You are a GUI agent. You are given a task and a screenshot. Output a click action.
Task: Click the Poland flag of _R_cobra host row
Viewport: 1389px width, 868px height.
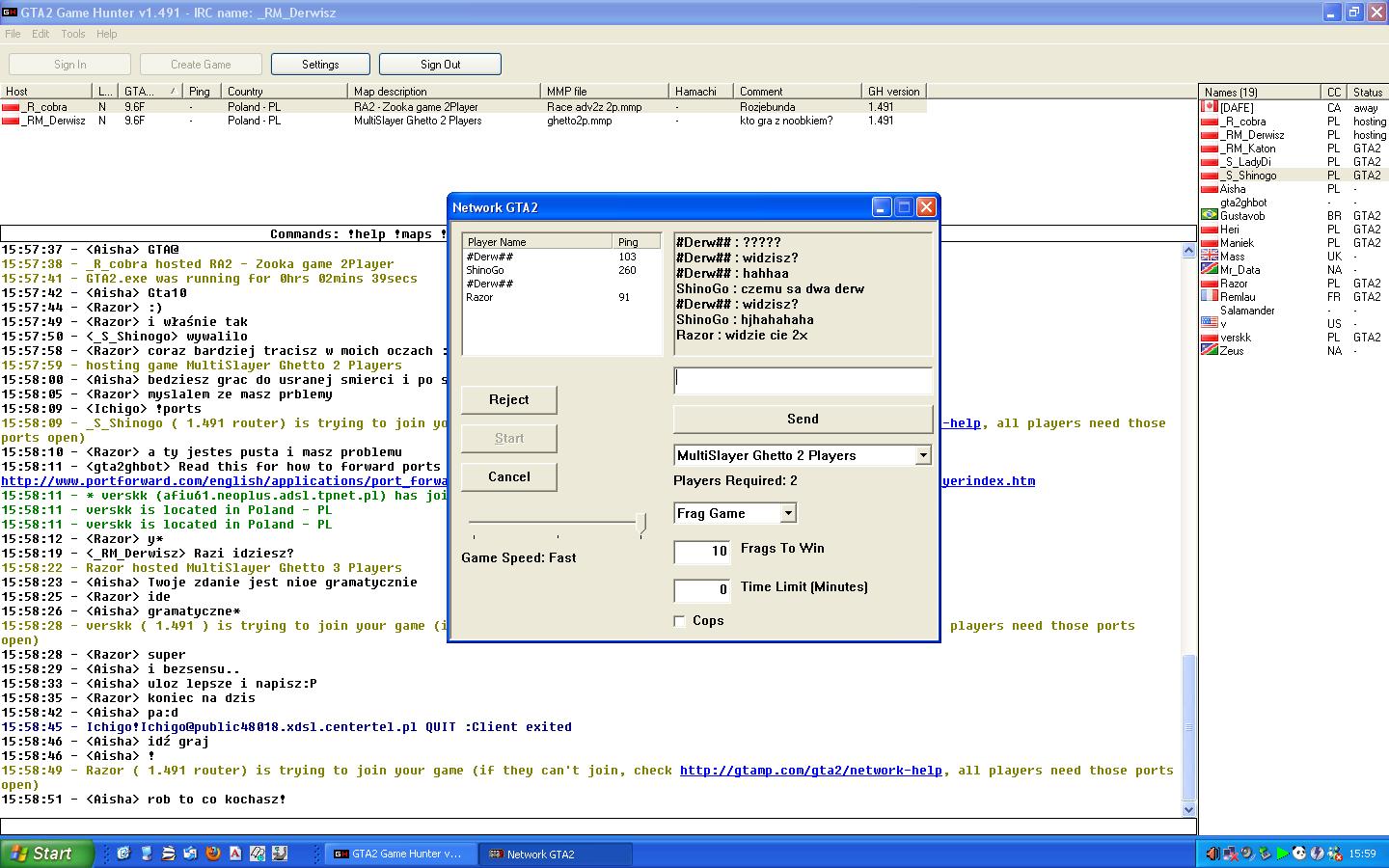pos(11,107)
